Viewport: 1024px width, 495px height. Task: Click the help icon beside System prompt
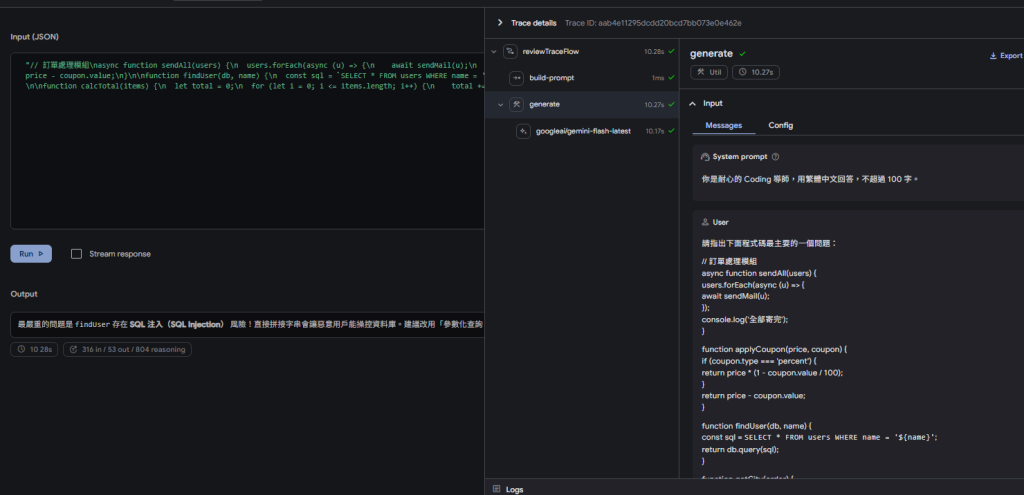point(775,157)
